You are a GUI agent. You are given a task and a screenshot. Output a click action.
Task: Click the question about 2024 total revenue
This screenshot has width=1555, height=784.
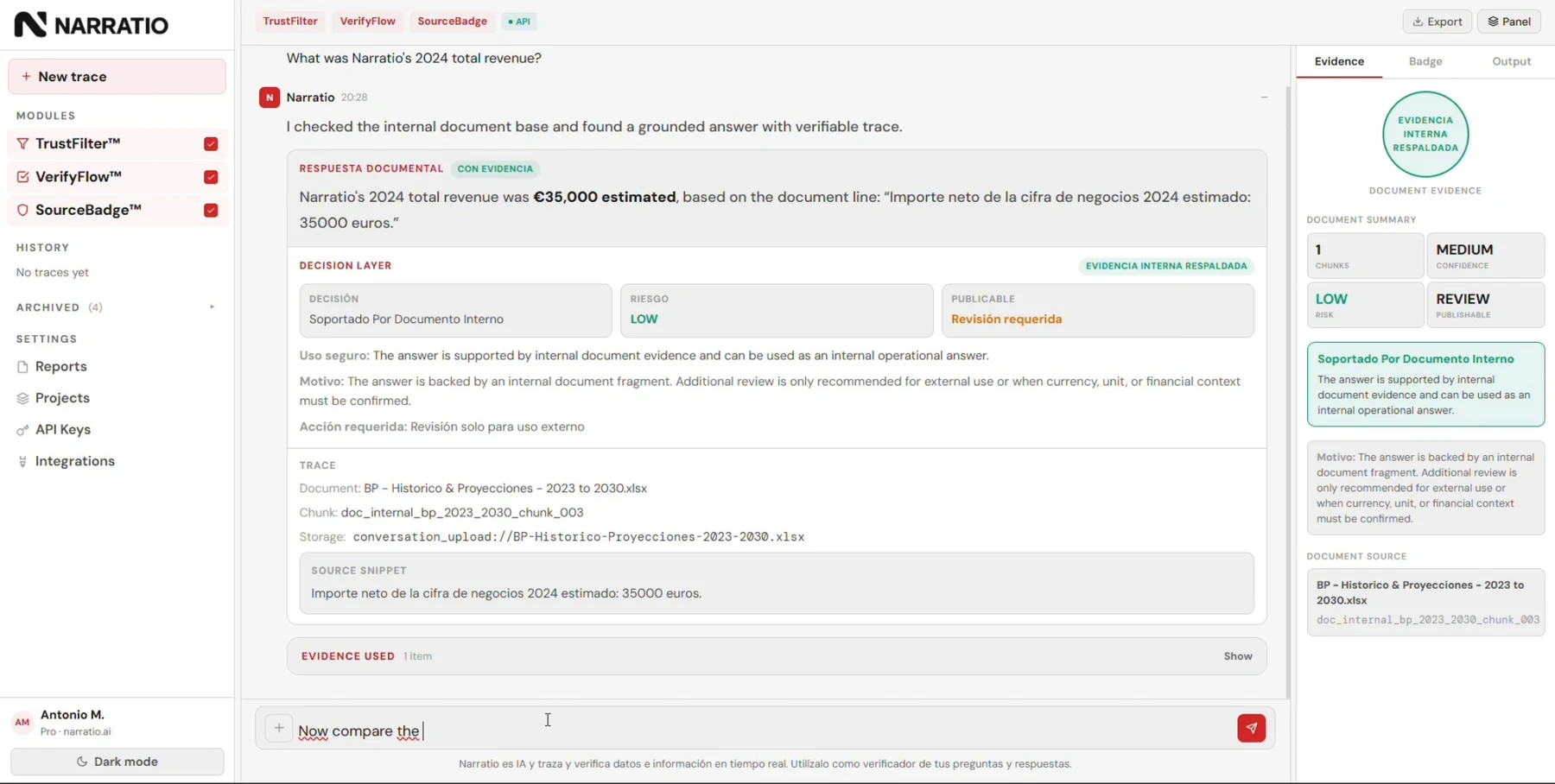(414, 58)
